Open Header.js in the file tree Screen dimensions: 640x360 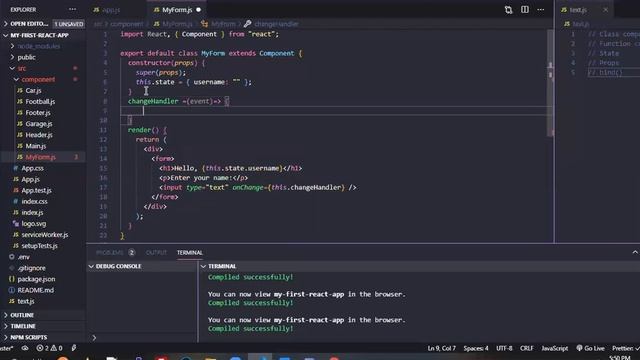[39, 135]
